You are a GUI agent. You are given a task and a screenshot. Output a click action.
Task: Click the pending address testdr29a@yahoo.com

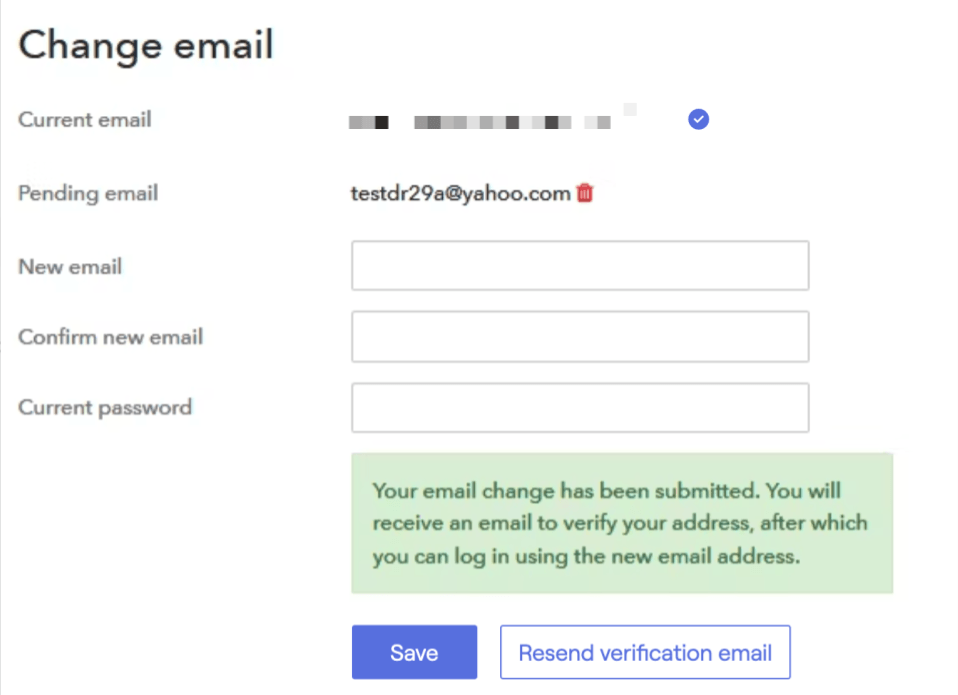tap(460, 193)
